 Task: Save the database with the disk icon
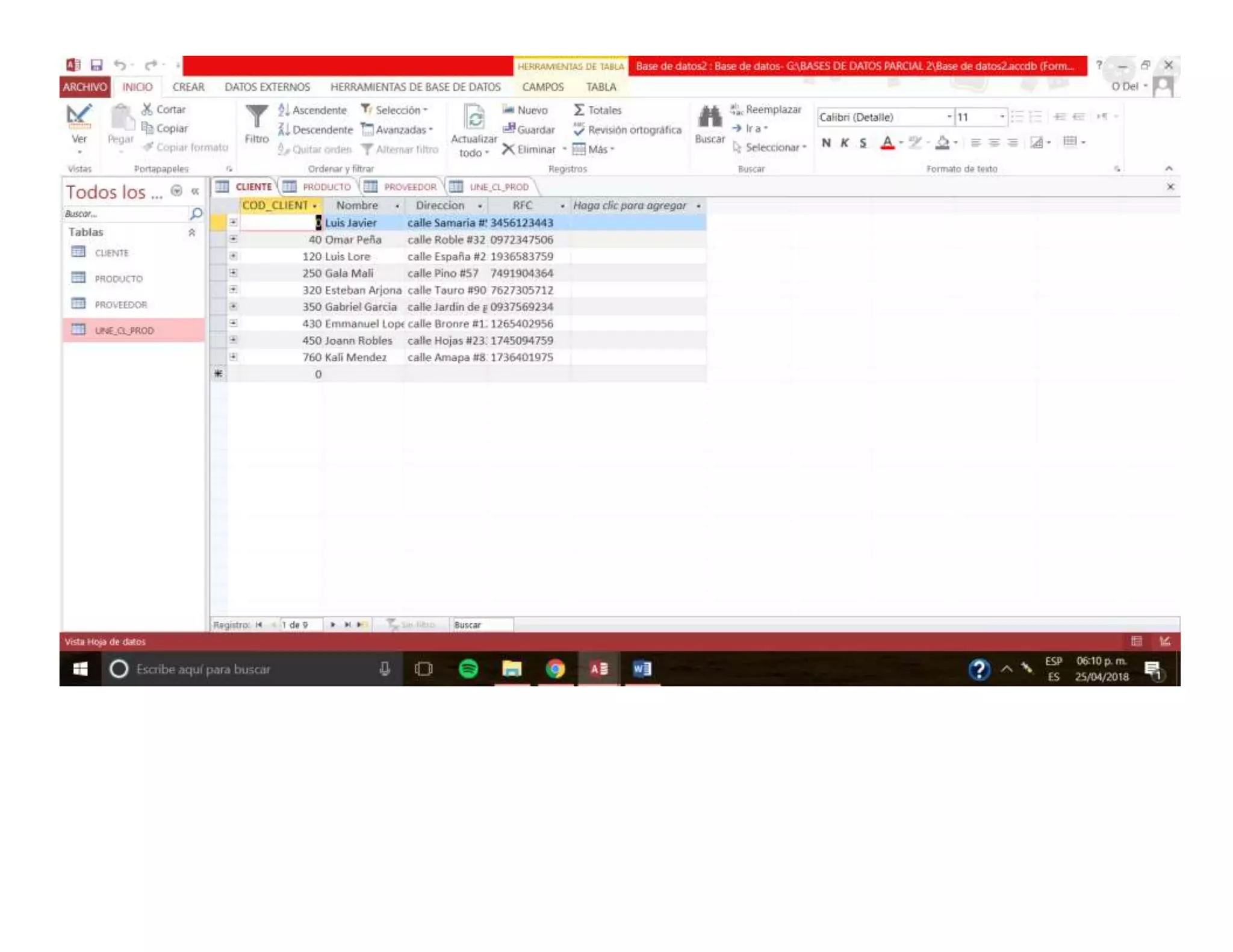click(x=96, y=65)
